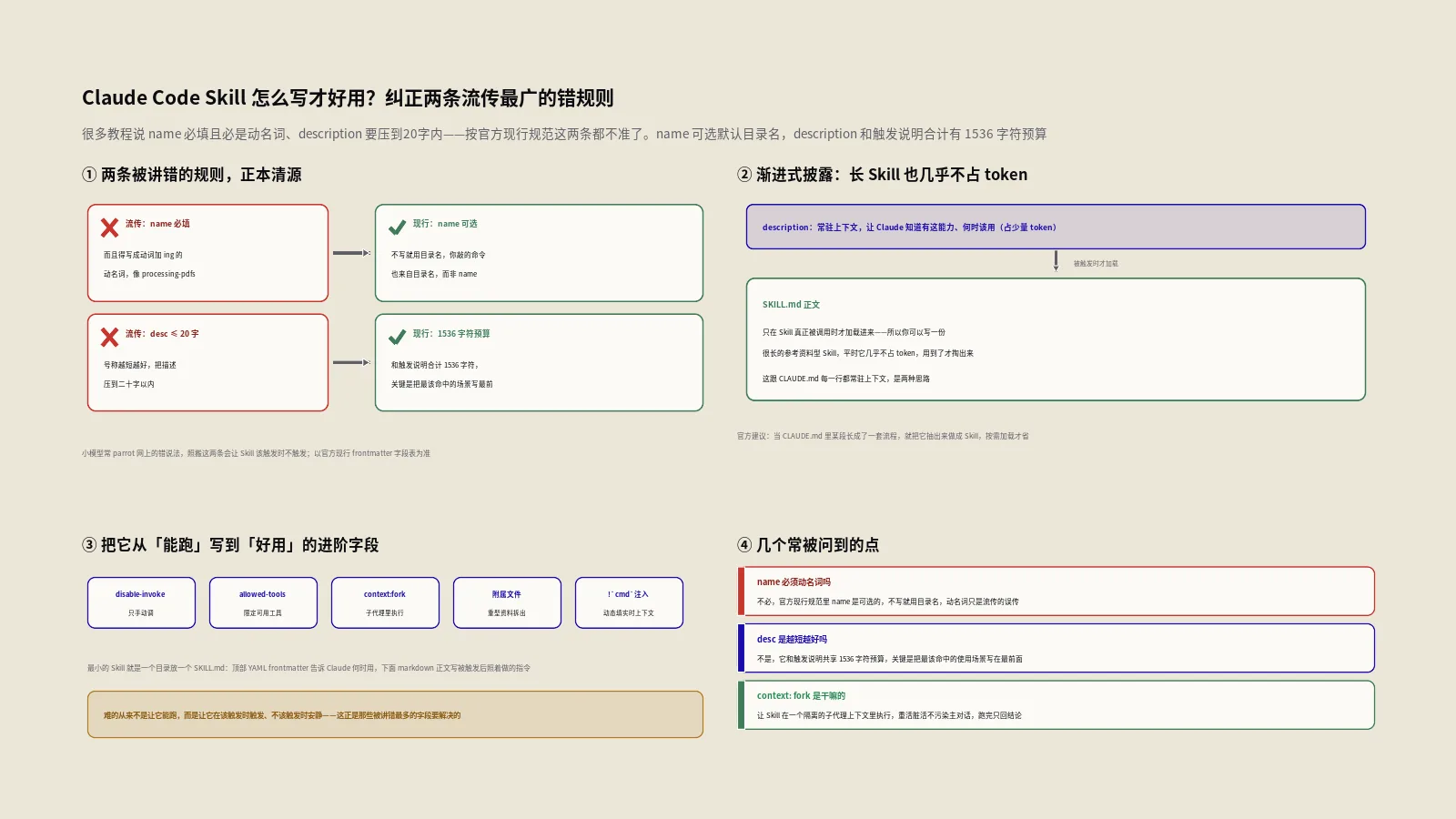This screenshot has width=1456, height=819.
Task: Click the purple description 常驻上下文 box
Action: point(1056,227)
